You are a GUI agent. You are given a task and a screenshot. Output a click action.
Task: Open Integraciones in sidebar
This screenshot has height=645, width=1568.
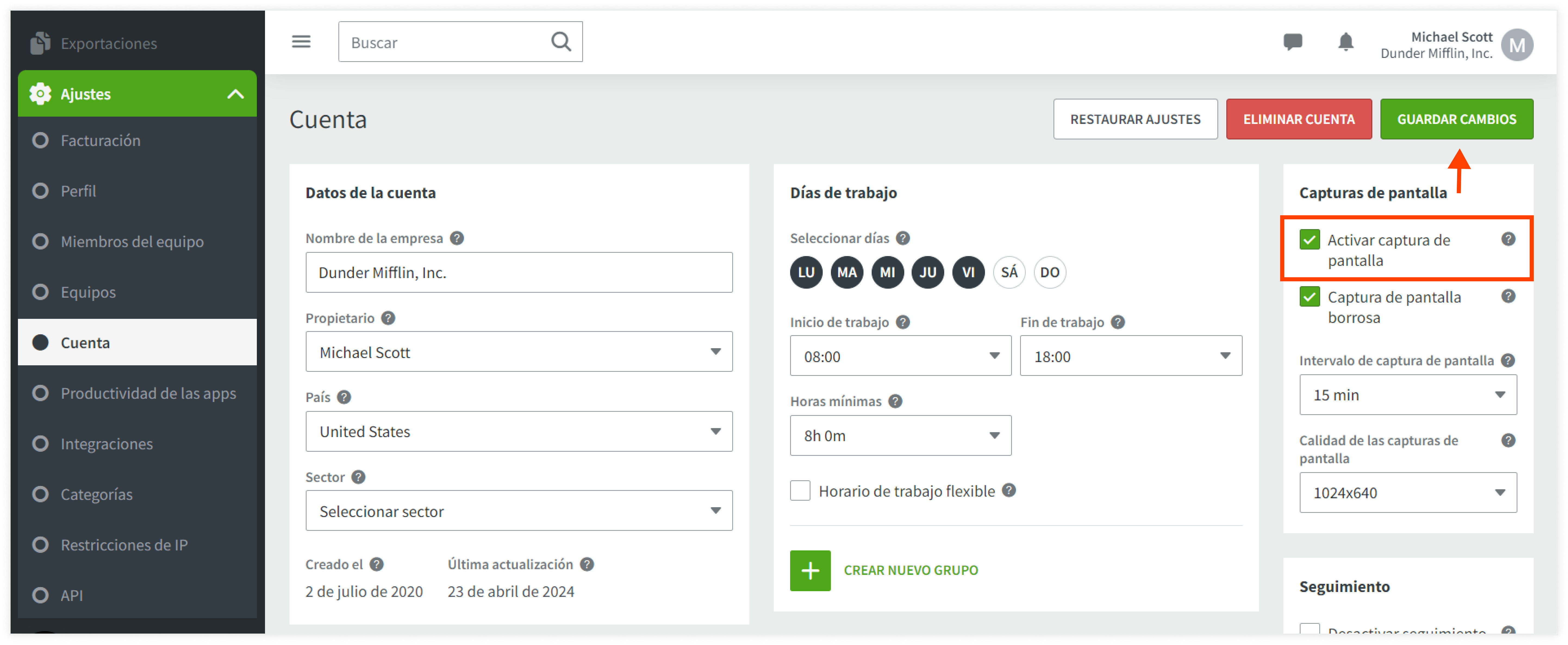(137, 444)
